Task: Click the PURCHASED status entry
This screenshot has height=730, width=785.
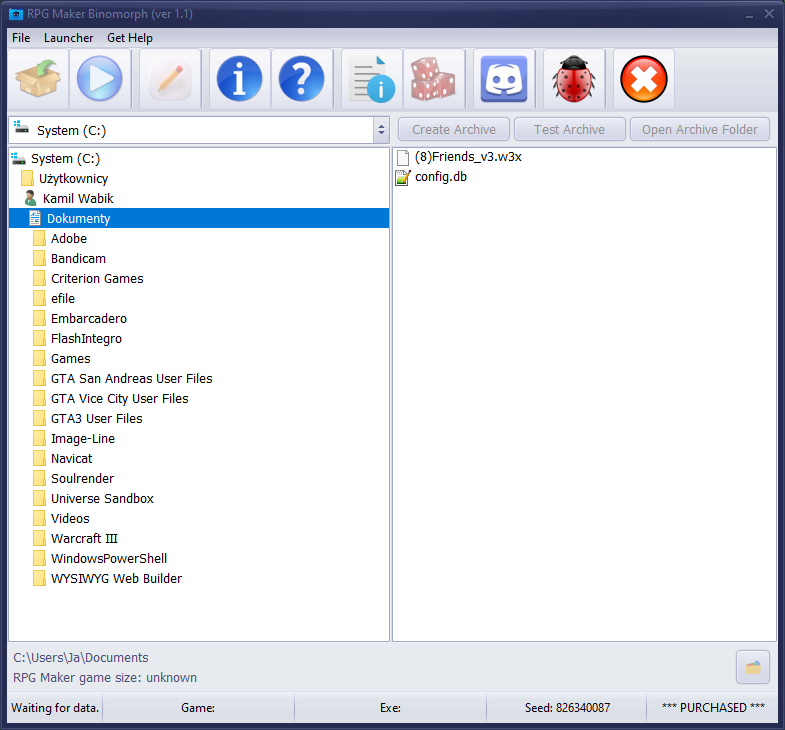Action: [x=713, y=707]
